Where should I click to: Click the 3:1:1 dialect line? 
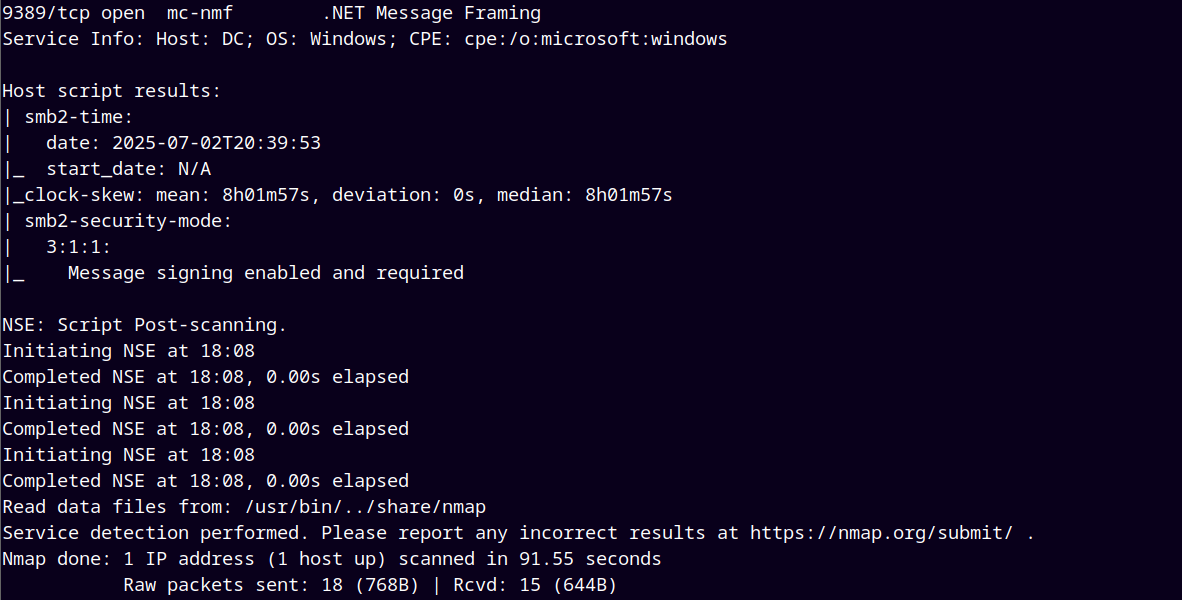[x=78, y=246]
